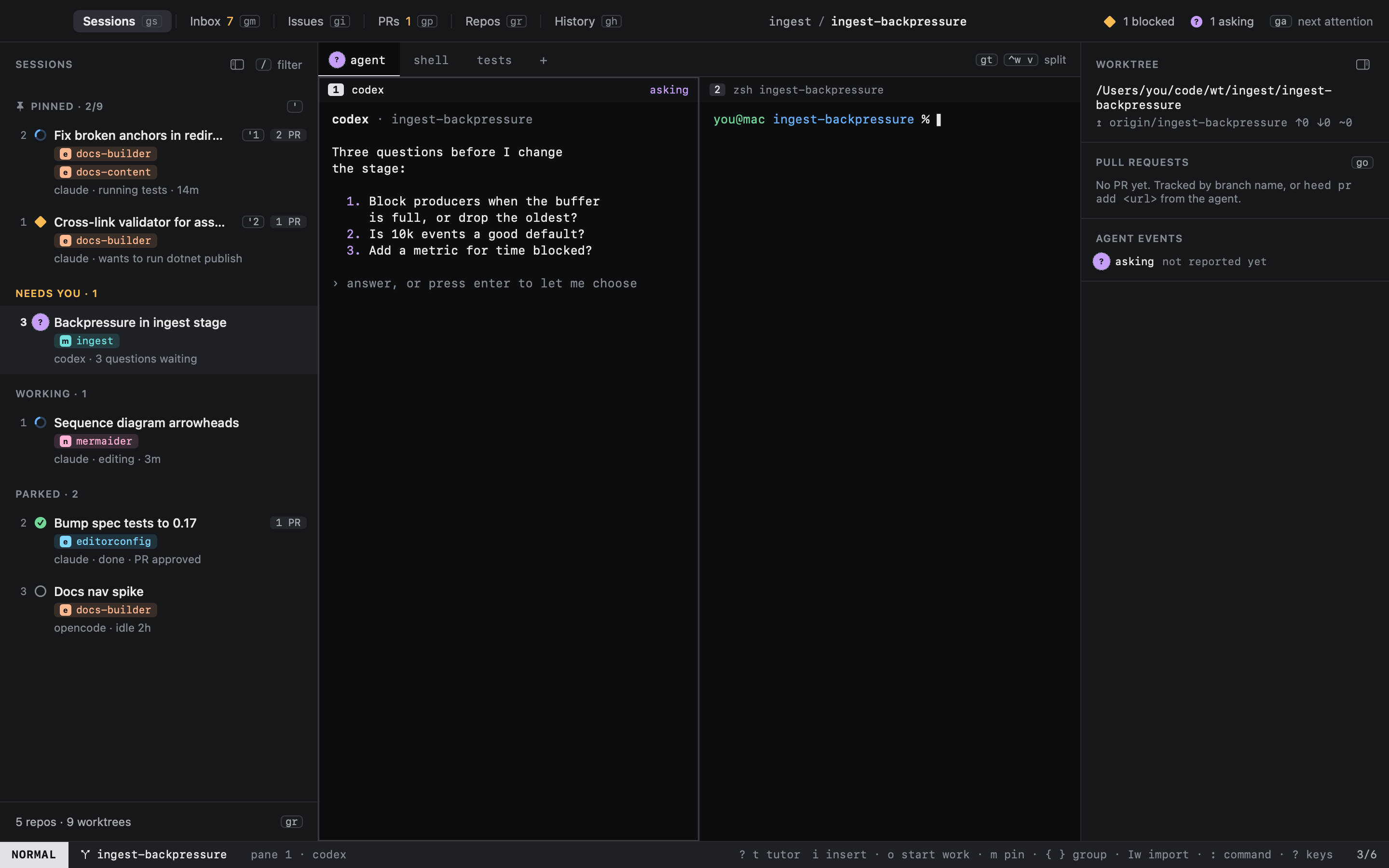Open the Sessions tab

[x=122, y=21]
